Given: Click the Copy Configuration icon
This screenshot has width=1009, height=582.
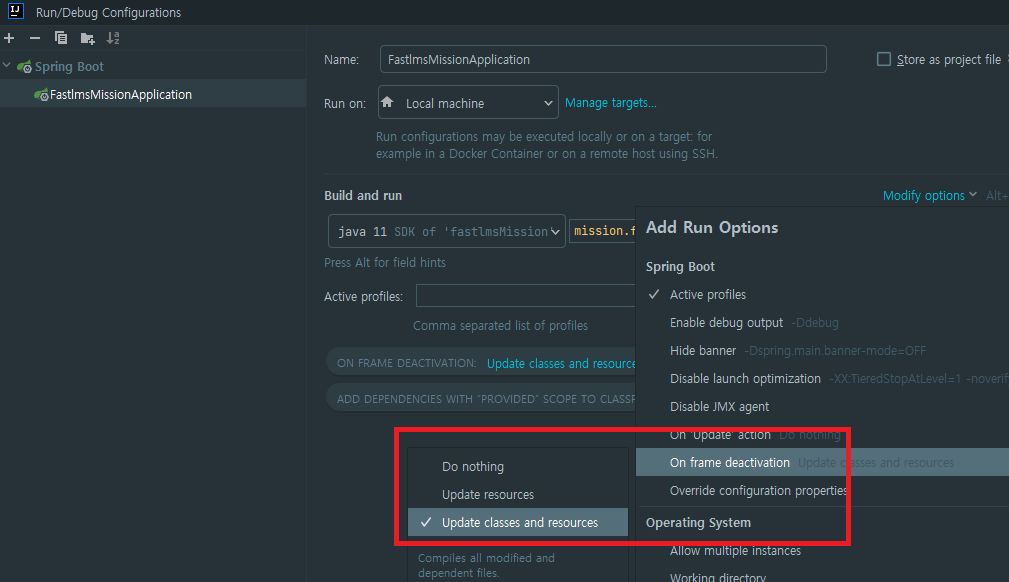Looking at the screenshot, I should [60, 38].
